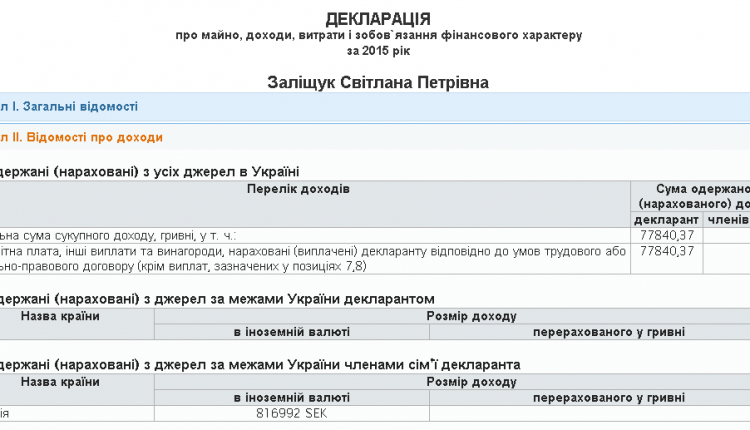
Task: Expand section I Загальні відомості header
Action: [69, 106]
